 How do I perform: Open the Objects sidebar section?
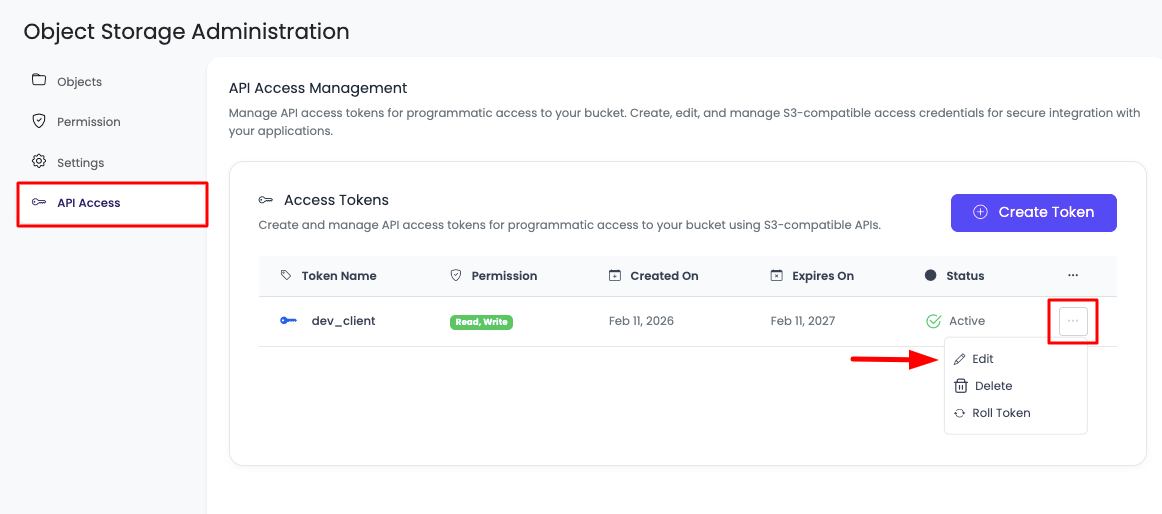pos(79,82)
